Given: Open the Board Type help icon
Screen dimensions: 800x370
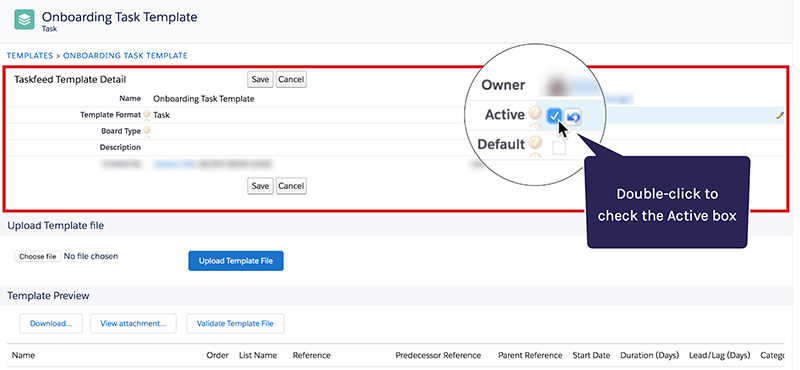Looking at the screenshot, I should pyautogui.click(x=147, y=131).
